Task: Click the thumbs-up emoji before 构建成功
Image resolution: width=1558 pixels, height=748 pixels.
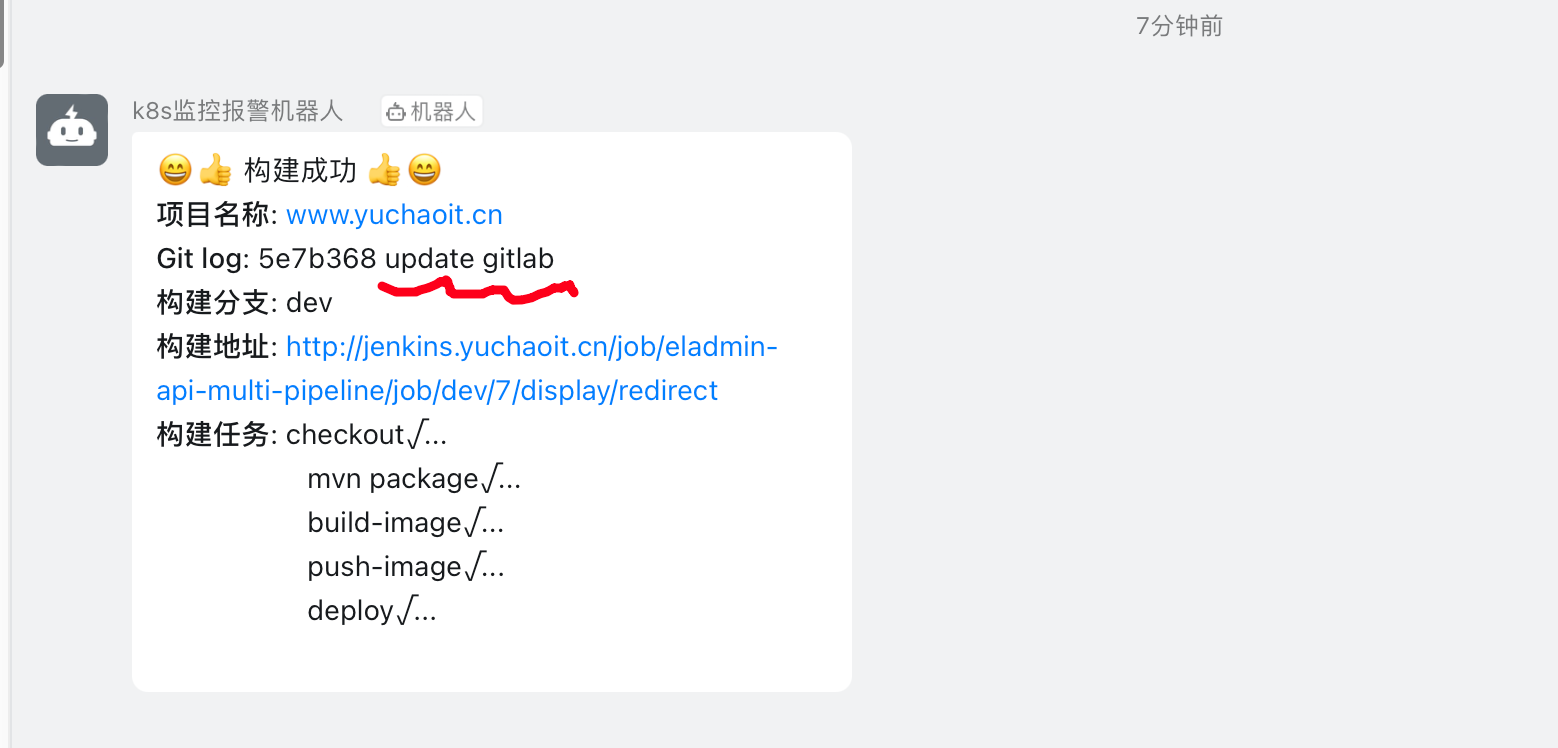Action: [x=215, y=171]
